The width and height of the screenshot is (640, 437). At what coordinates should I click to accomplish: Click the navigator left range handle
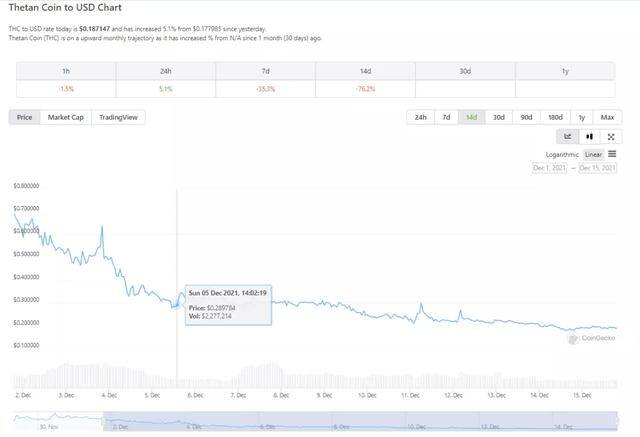(x=104, y=421)
